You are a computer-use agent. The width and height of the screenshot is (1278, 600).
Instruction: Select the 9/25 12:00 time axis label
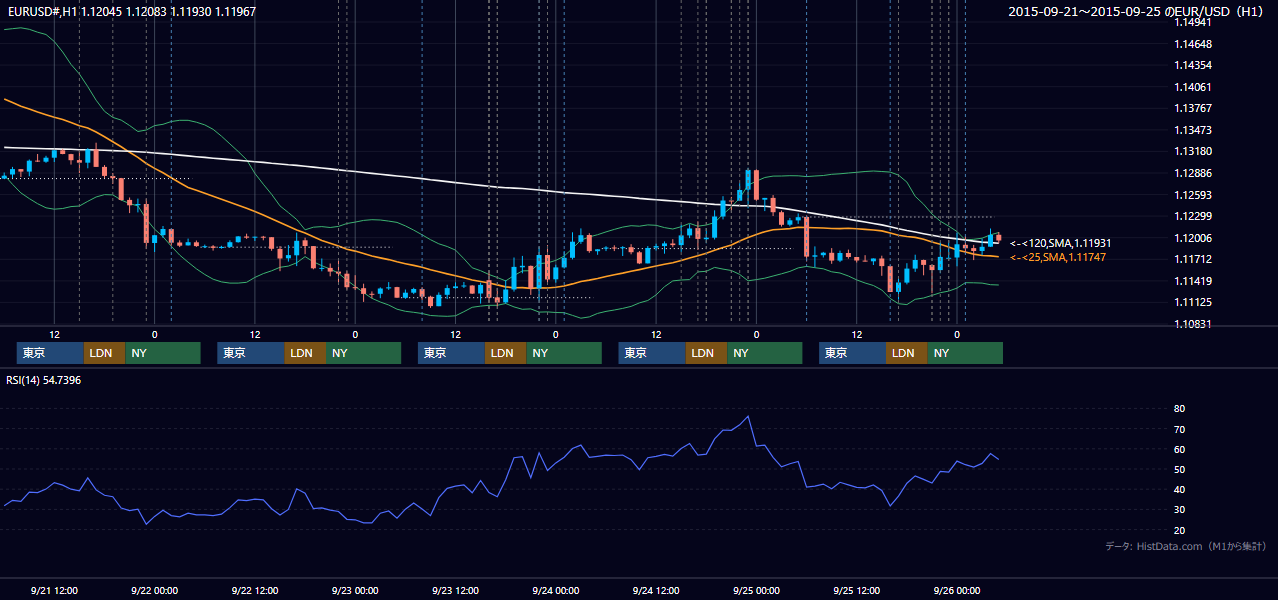(x=856, y=590)
